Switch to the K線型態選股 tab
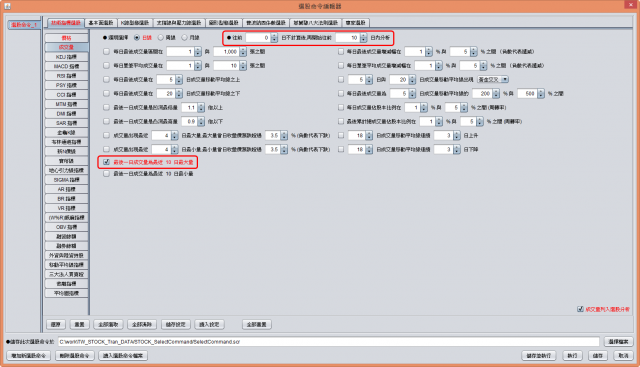This screenshot has width=640, height=367. click(x=135, y=23)
